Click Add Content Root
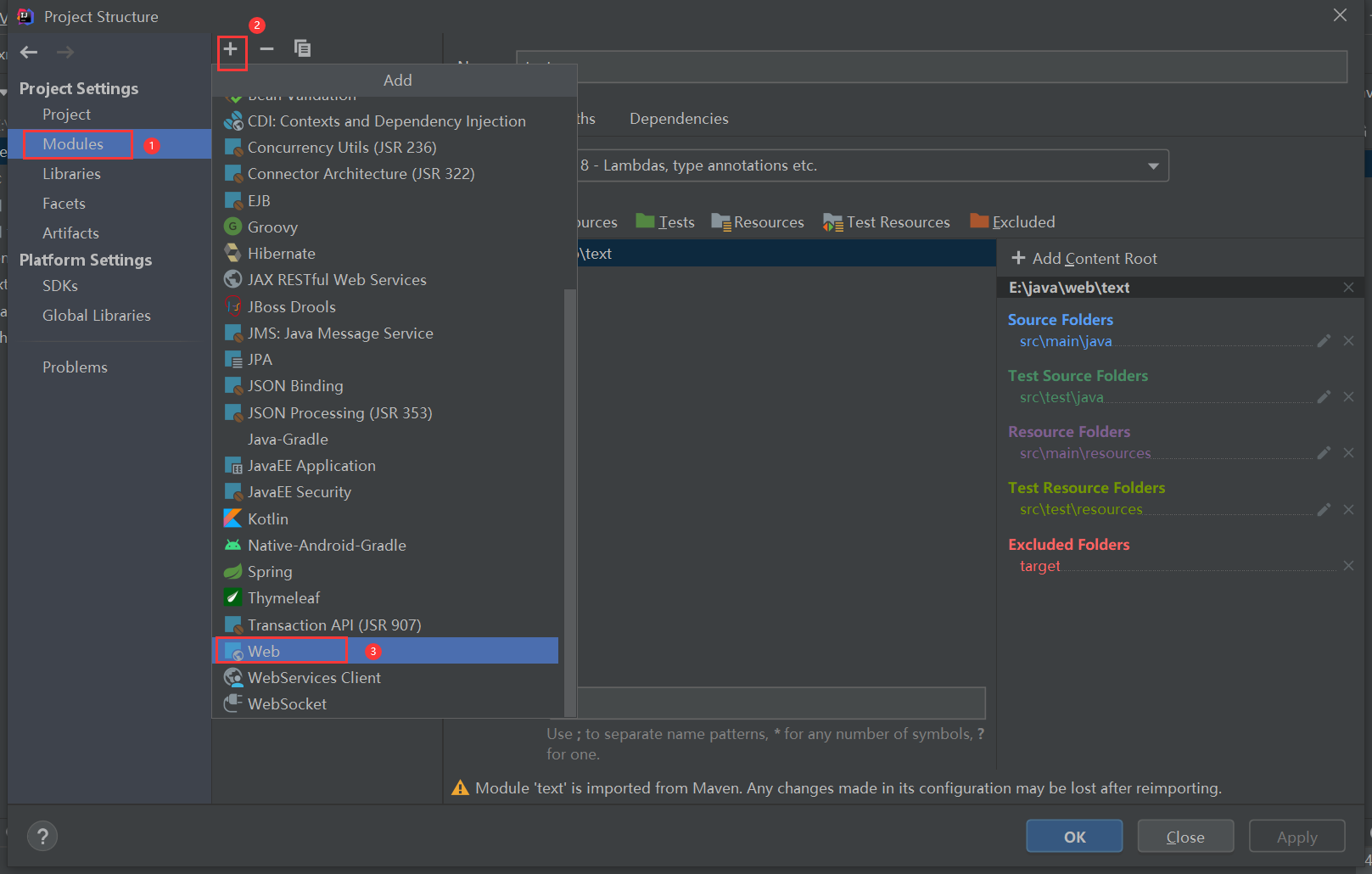Viewport: 1372px width, 874px height. point(1084,259)
